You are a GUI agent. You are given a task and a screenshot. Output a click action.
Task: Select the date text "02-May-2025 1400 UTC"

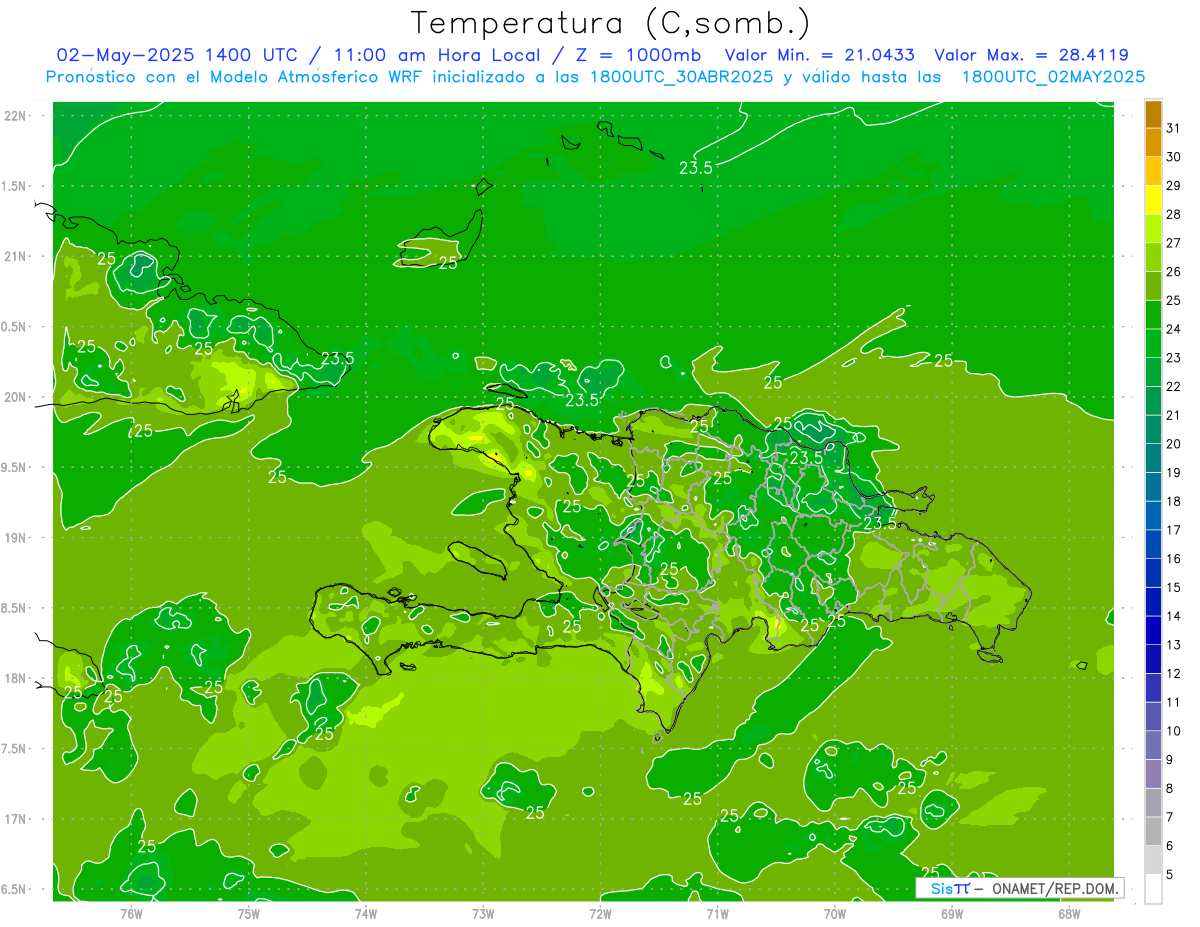coord(176,55)
